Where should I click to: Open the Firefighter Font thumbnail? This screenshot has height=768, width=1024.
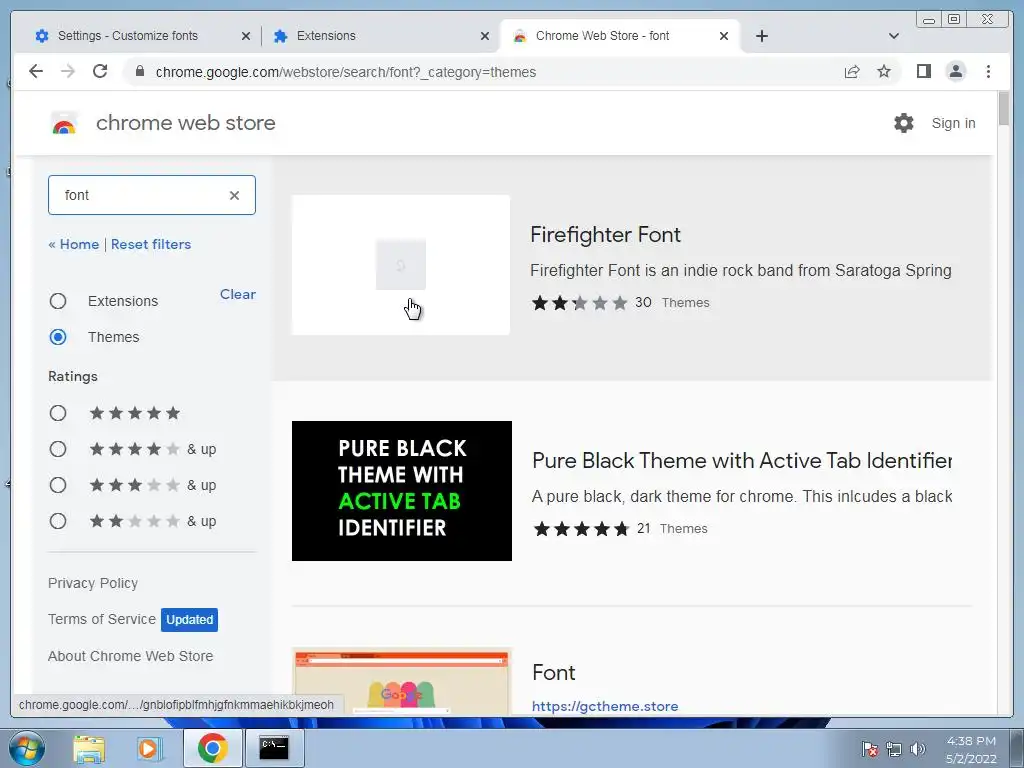click(401, 265)
